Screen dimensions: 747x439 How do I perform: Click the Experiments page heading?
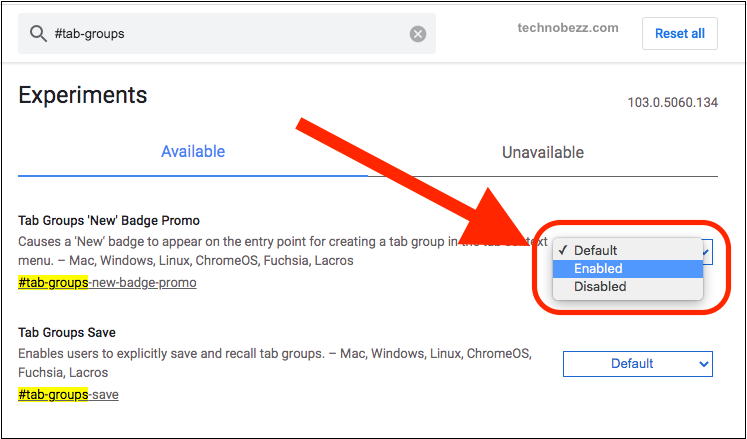pyautogui.click(x=83, y=95)
